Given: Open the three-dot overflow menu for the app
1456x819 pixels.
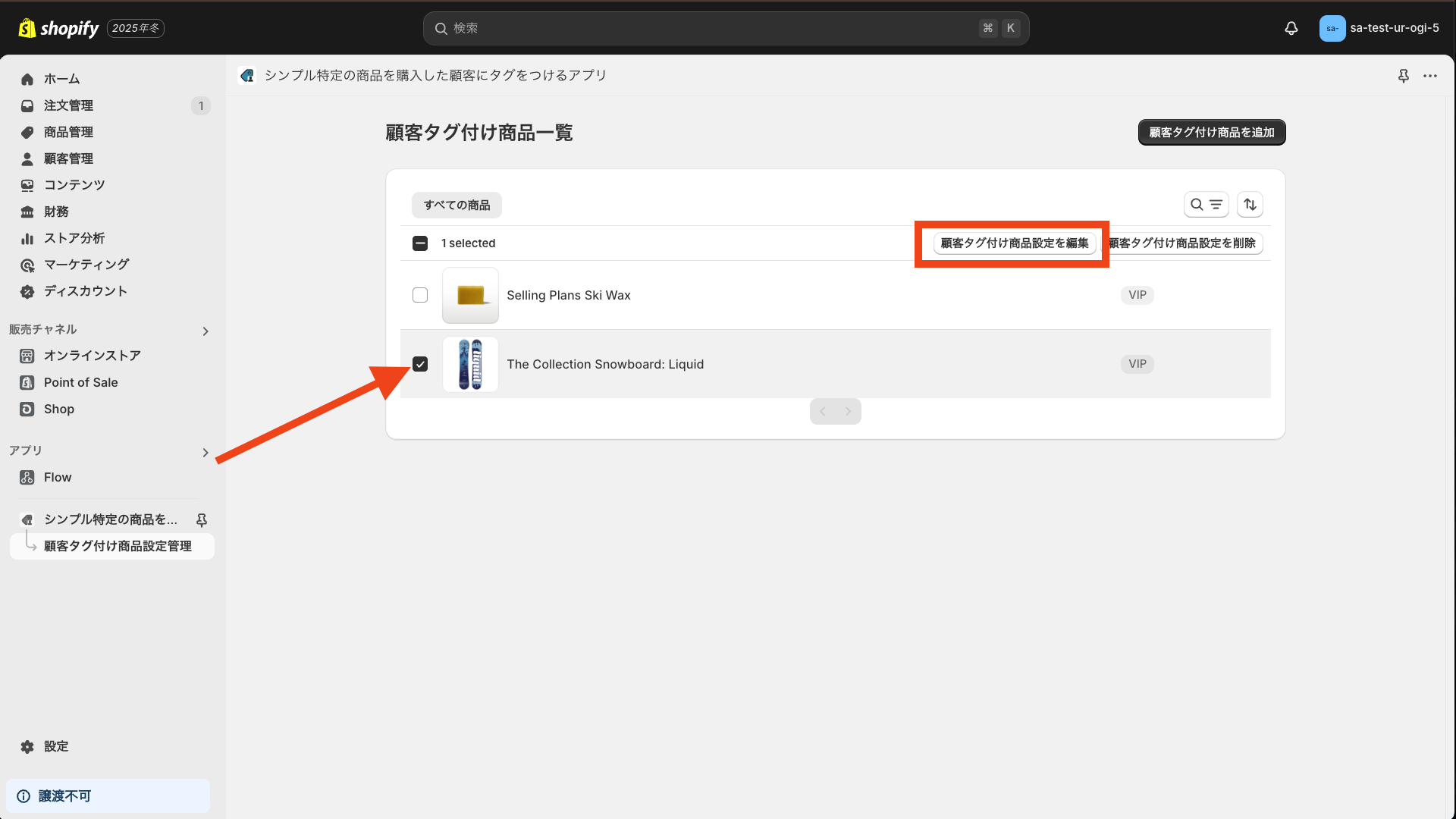Looking at the screenshot, I should tap(1432, 76).
